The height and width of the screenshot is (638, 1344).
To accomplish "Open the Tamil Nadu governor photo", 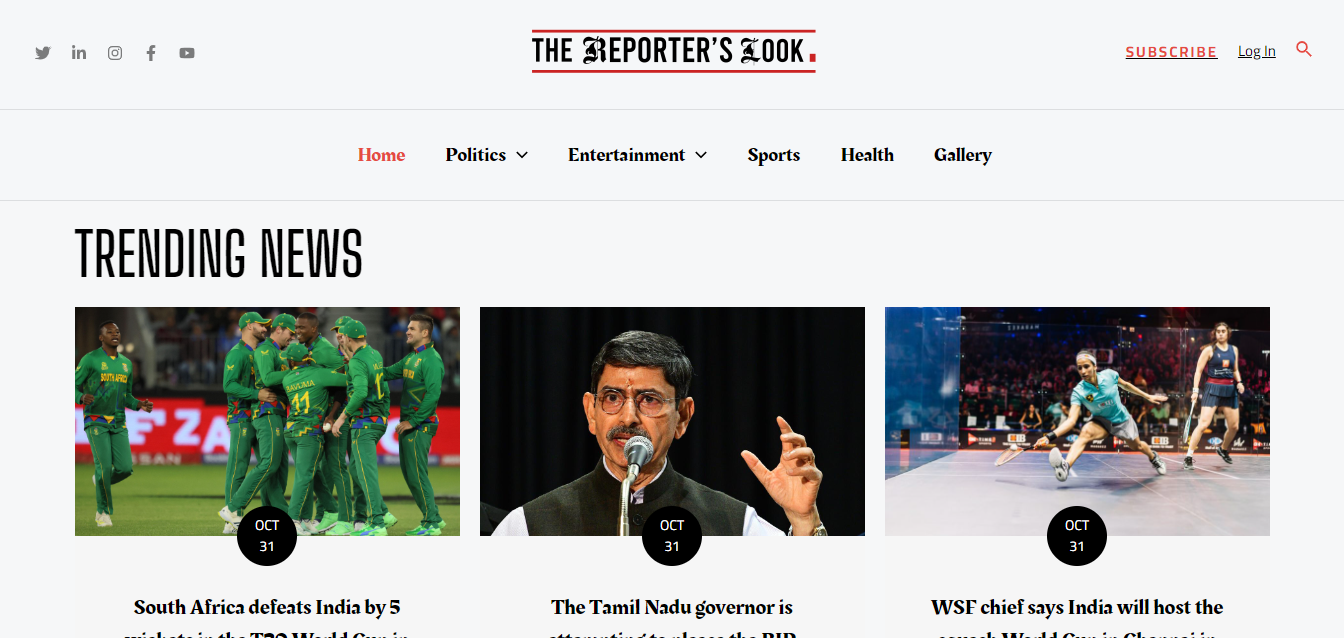I will click(672, 421).
